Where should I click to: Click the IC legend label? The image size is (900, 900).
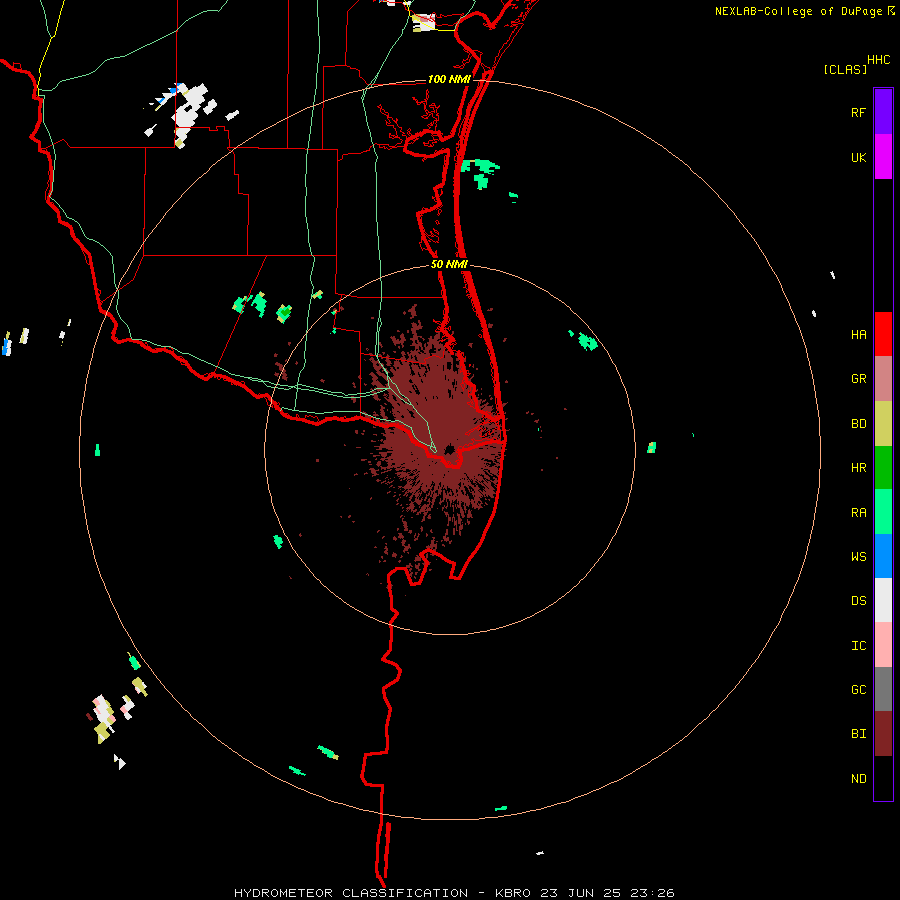click(858, 646)
